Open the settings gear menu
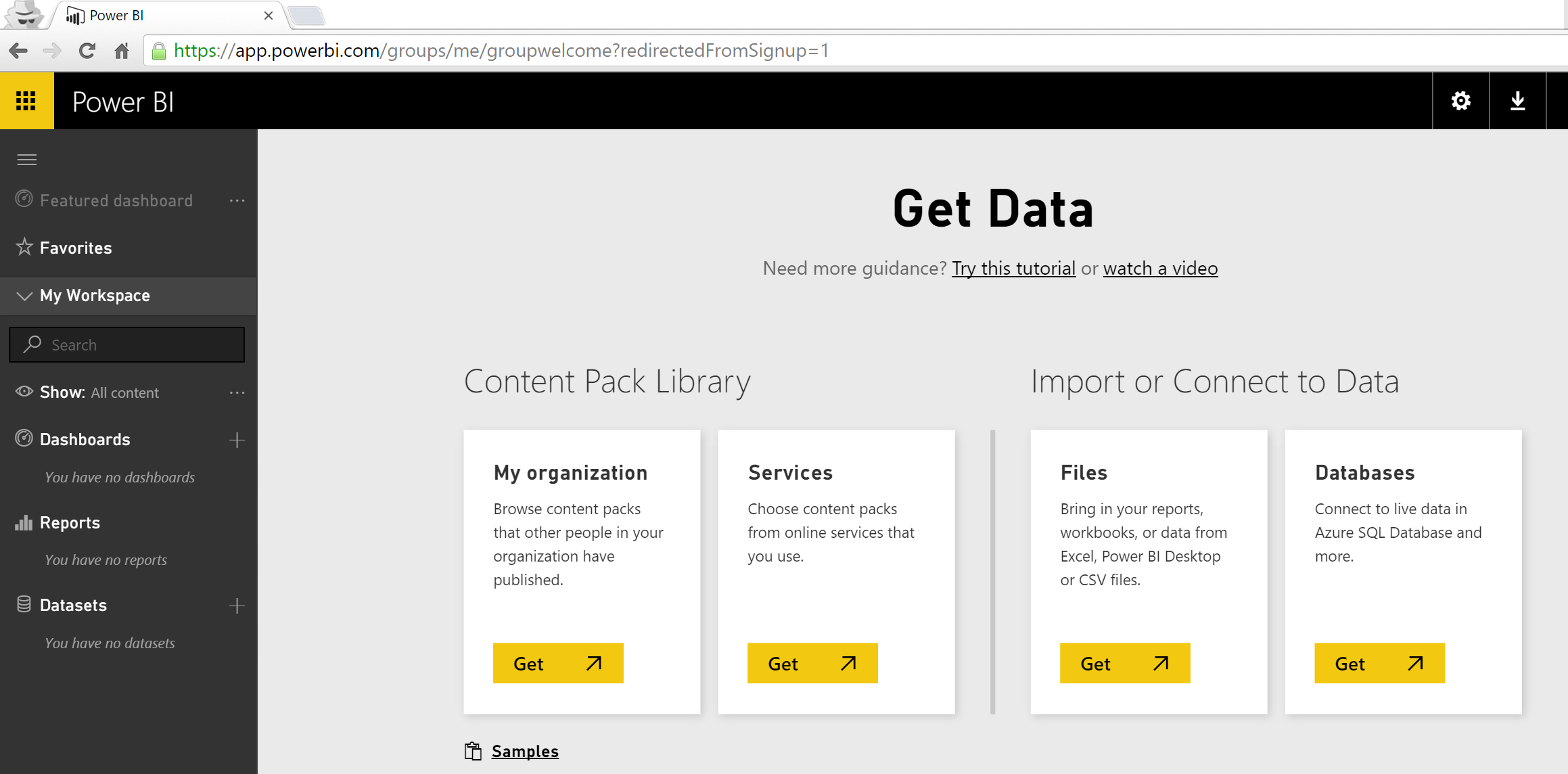1568x774 pixels. (x=1460, y=101)
